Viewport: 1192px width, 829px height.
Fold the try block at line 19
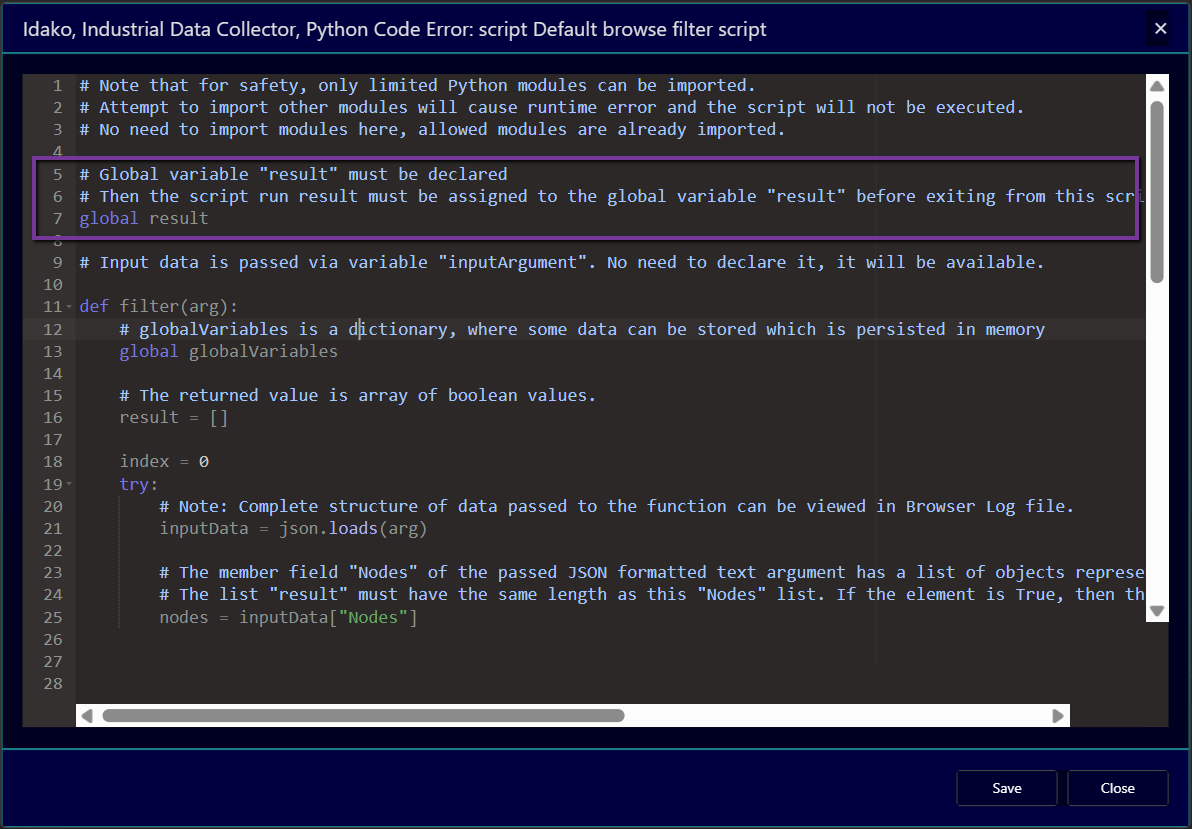[x=69, y=484]
